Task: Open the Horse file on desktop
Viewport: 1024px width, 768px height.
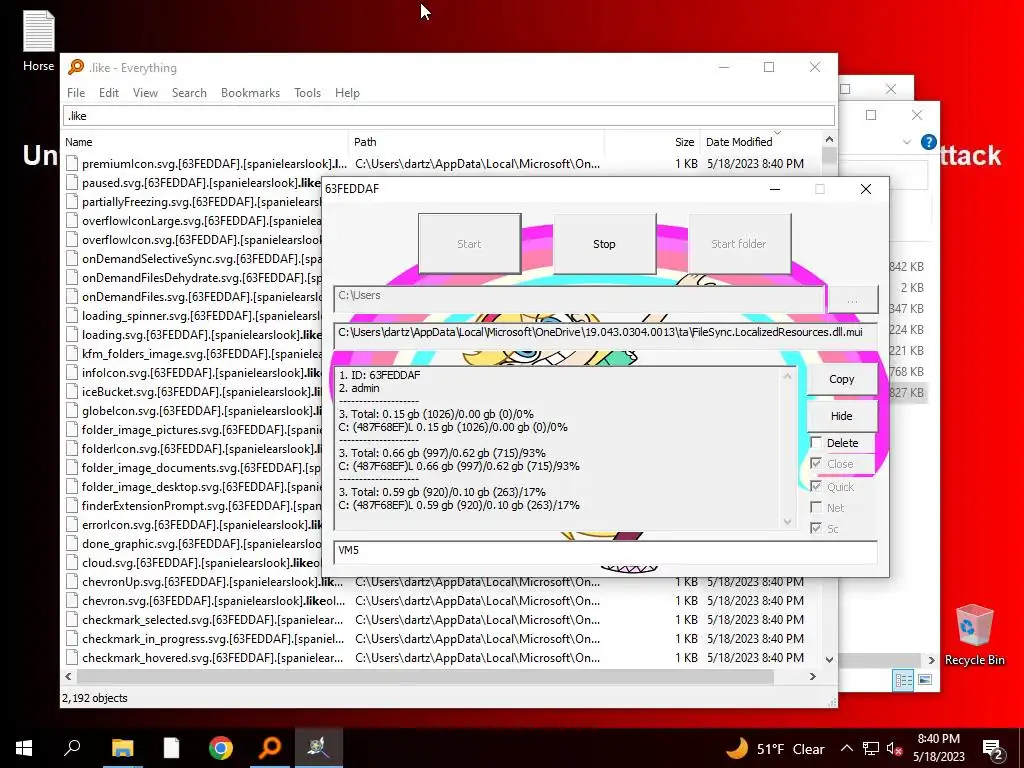Action: (39, 40)
